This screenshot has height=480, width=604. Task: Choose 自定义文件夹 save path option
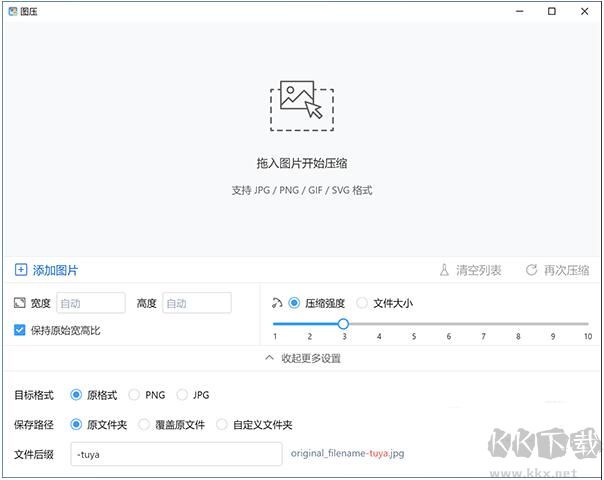pos(222,425)
